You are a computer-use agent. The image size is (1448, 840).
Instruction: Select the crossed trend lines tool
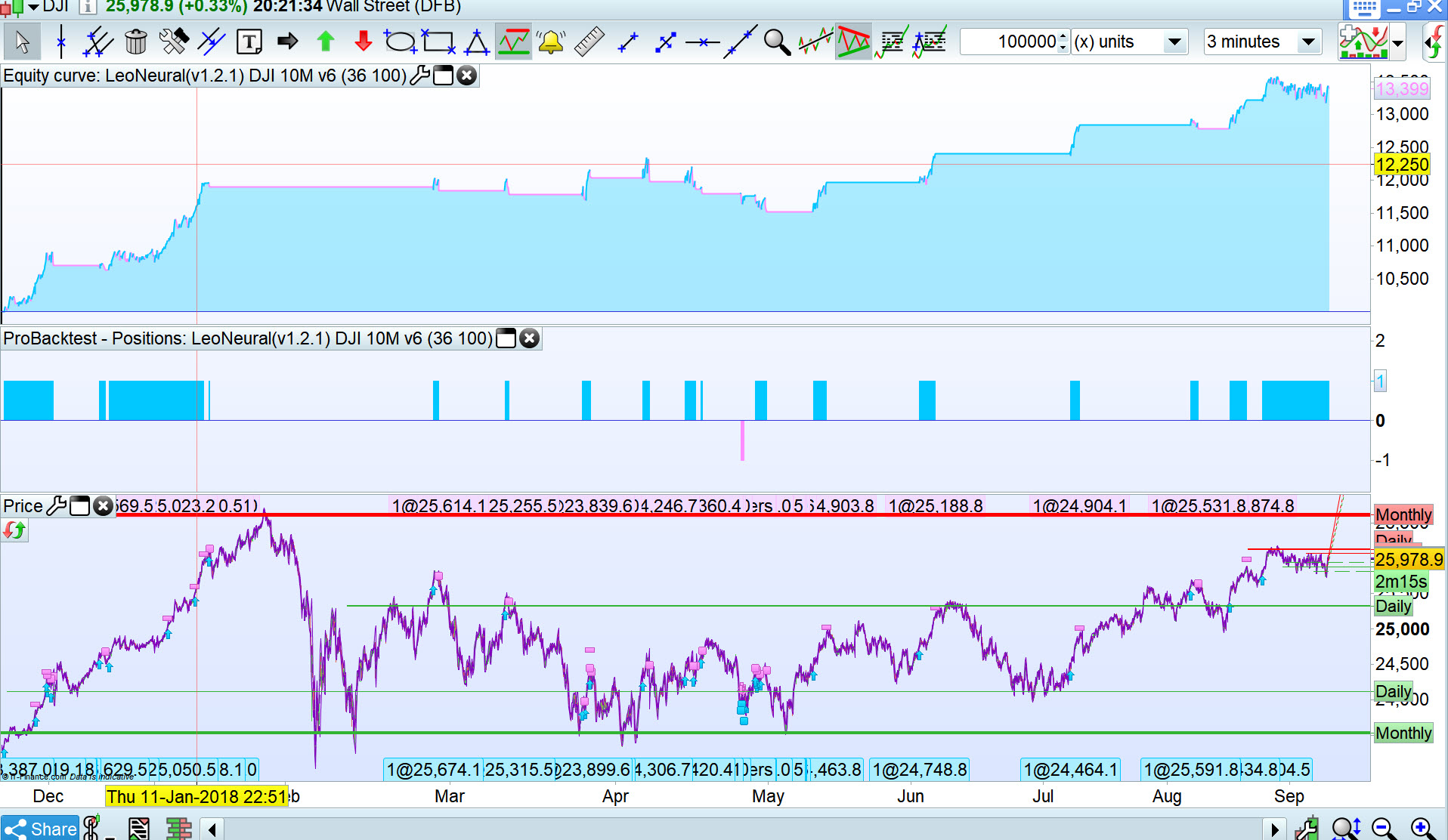212,42
